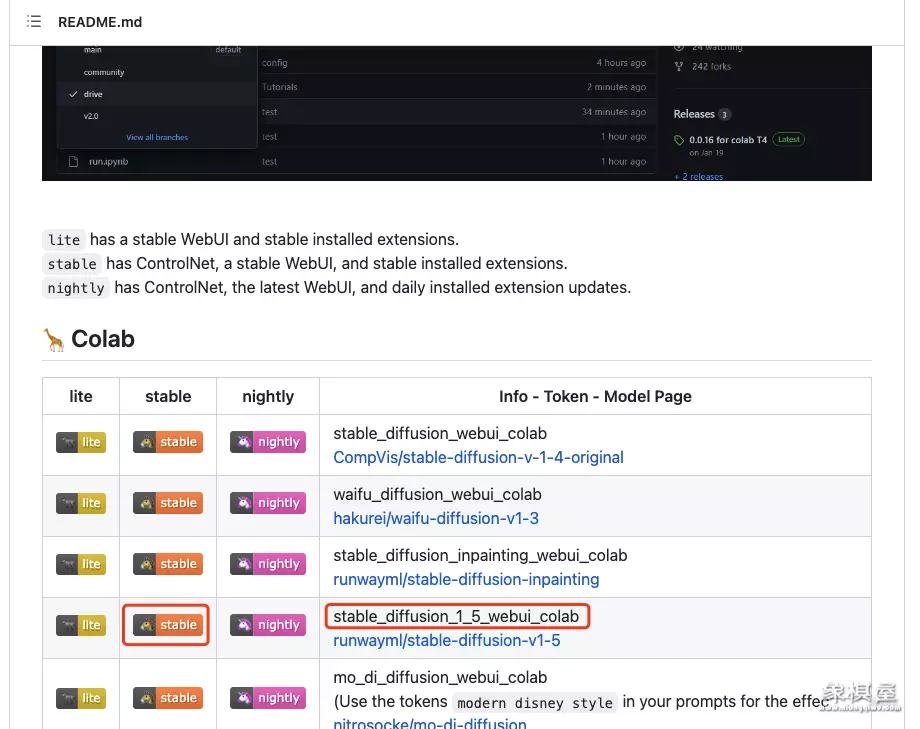Click '+ 2 releases' in embedded screenshot
920x729 pixels.
pyautogui.click(x=698, y=176)
